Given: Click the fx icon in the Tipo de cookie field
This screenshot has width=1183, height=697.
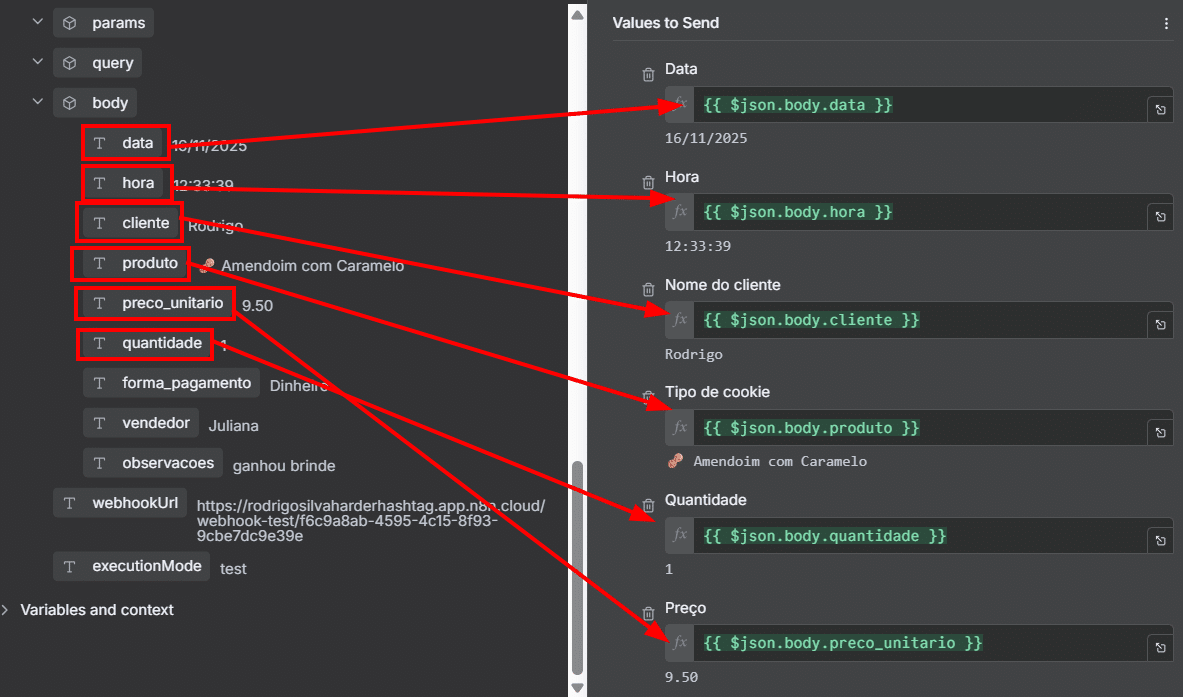Looking at the screenshot, I should point(680,428).
